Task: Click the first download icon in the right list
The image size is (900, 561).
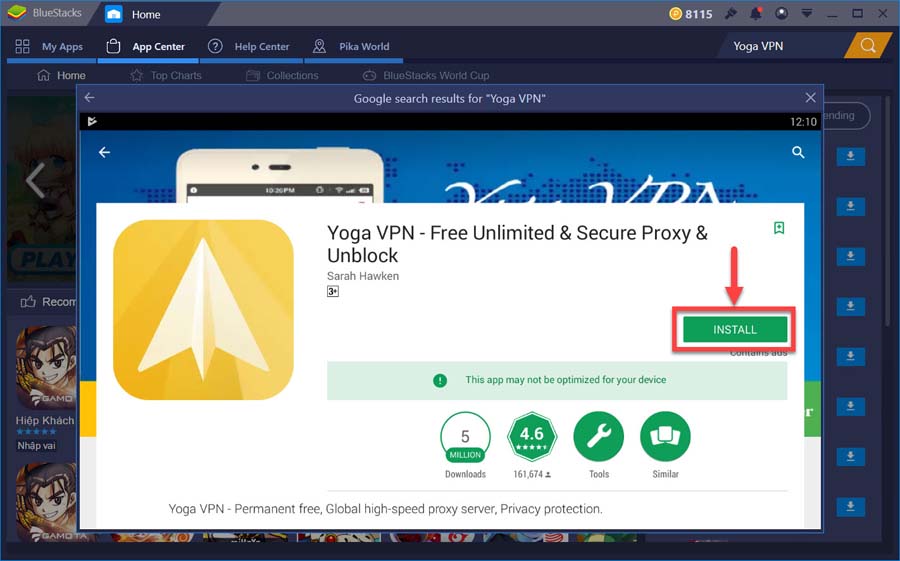Action: pyautogui.click(x=851, y=156)
